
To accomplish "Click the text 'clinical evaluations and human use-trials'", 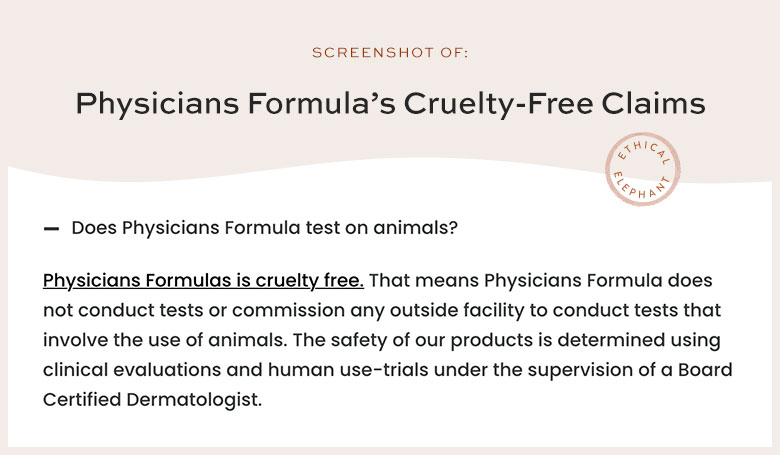I will [236, 370].
